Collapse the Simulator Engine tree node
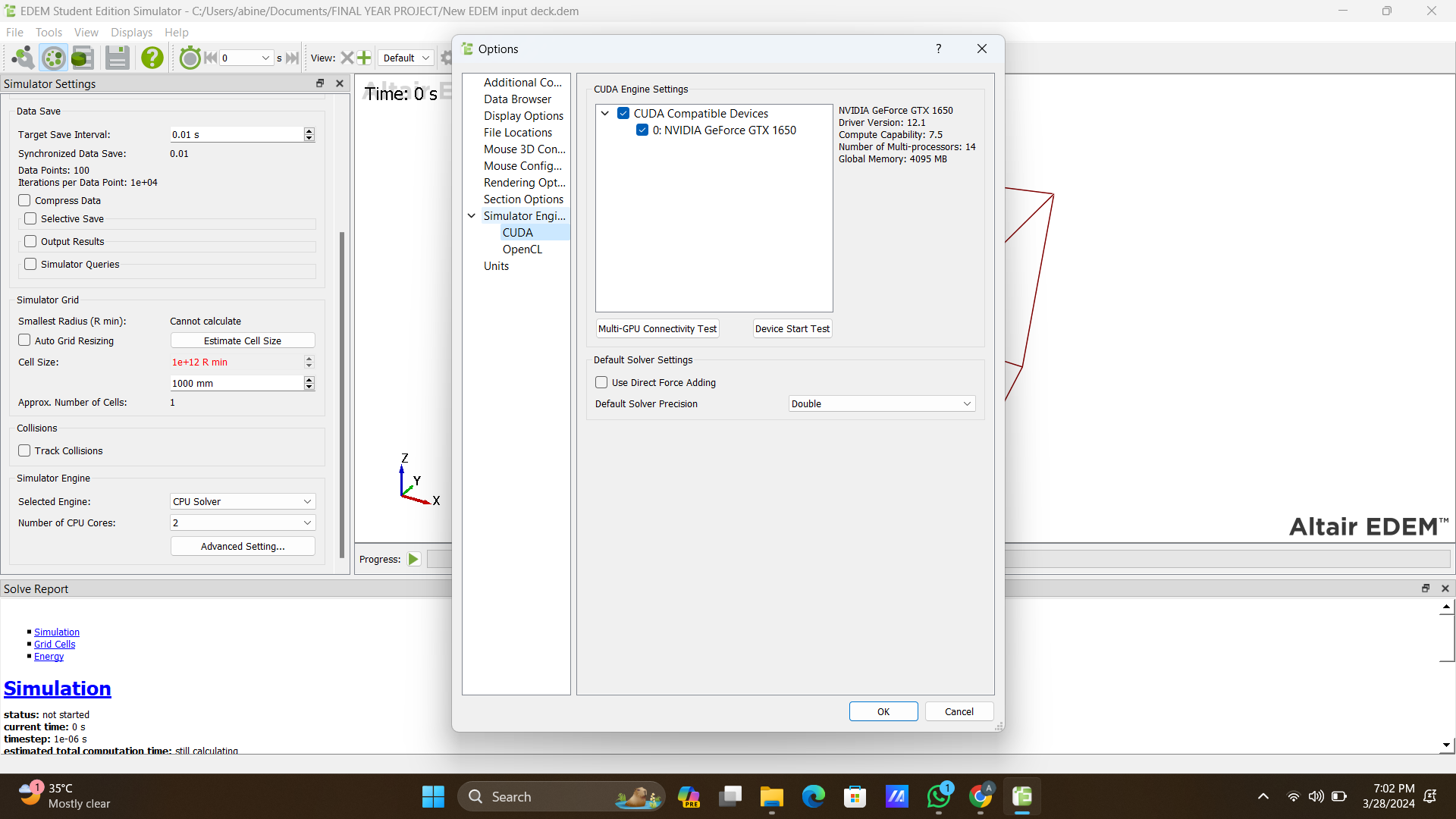Viewport: 1456px width, 819px height. (472, 216)
